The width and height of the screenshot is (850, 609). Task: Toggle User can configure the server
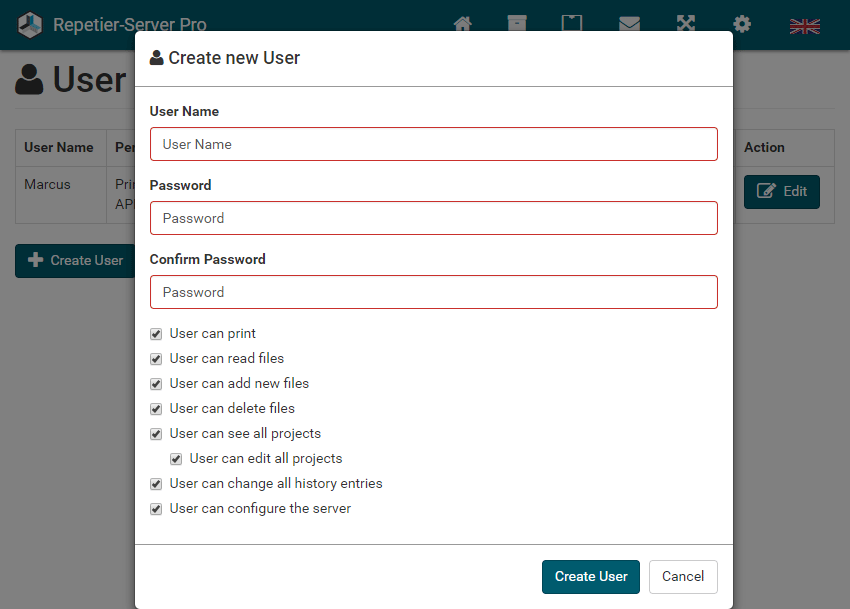(156, 509)
